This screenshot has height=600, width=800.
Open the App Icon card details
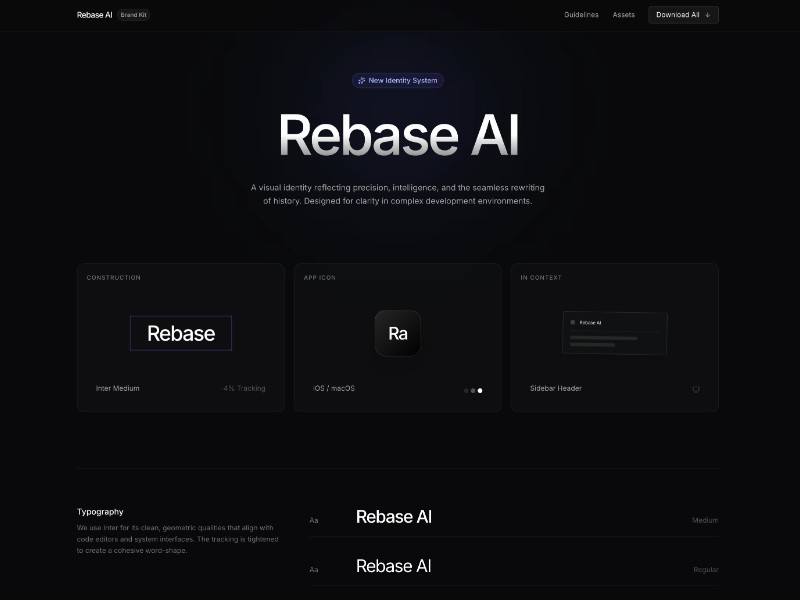point(397,300)
